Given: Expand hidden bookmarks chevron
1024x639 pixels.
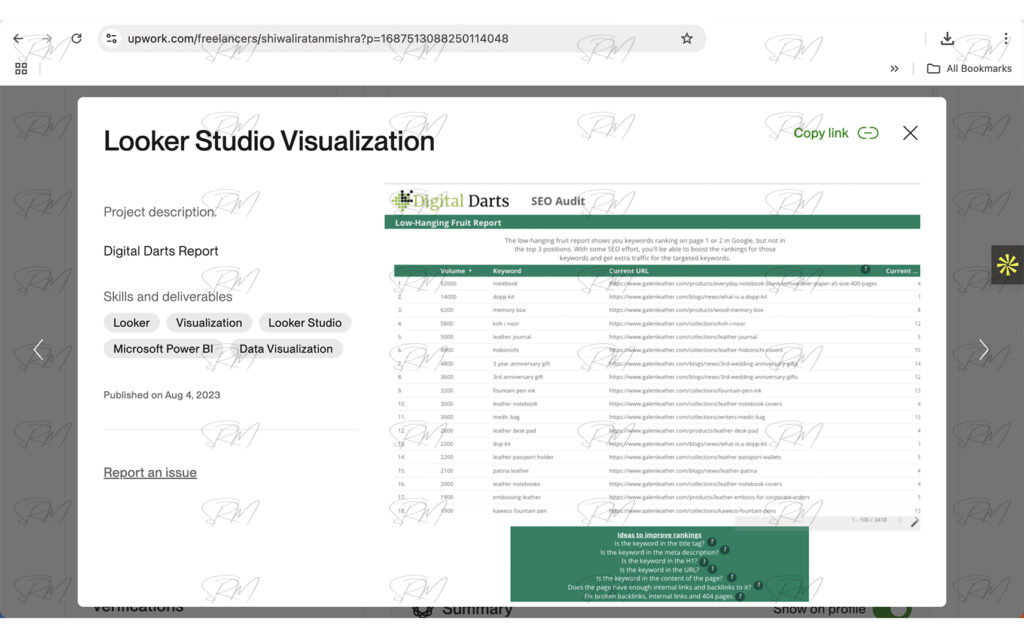Looking at the screenshot, I should [x=894, y=69].
